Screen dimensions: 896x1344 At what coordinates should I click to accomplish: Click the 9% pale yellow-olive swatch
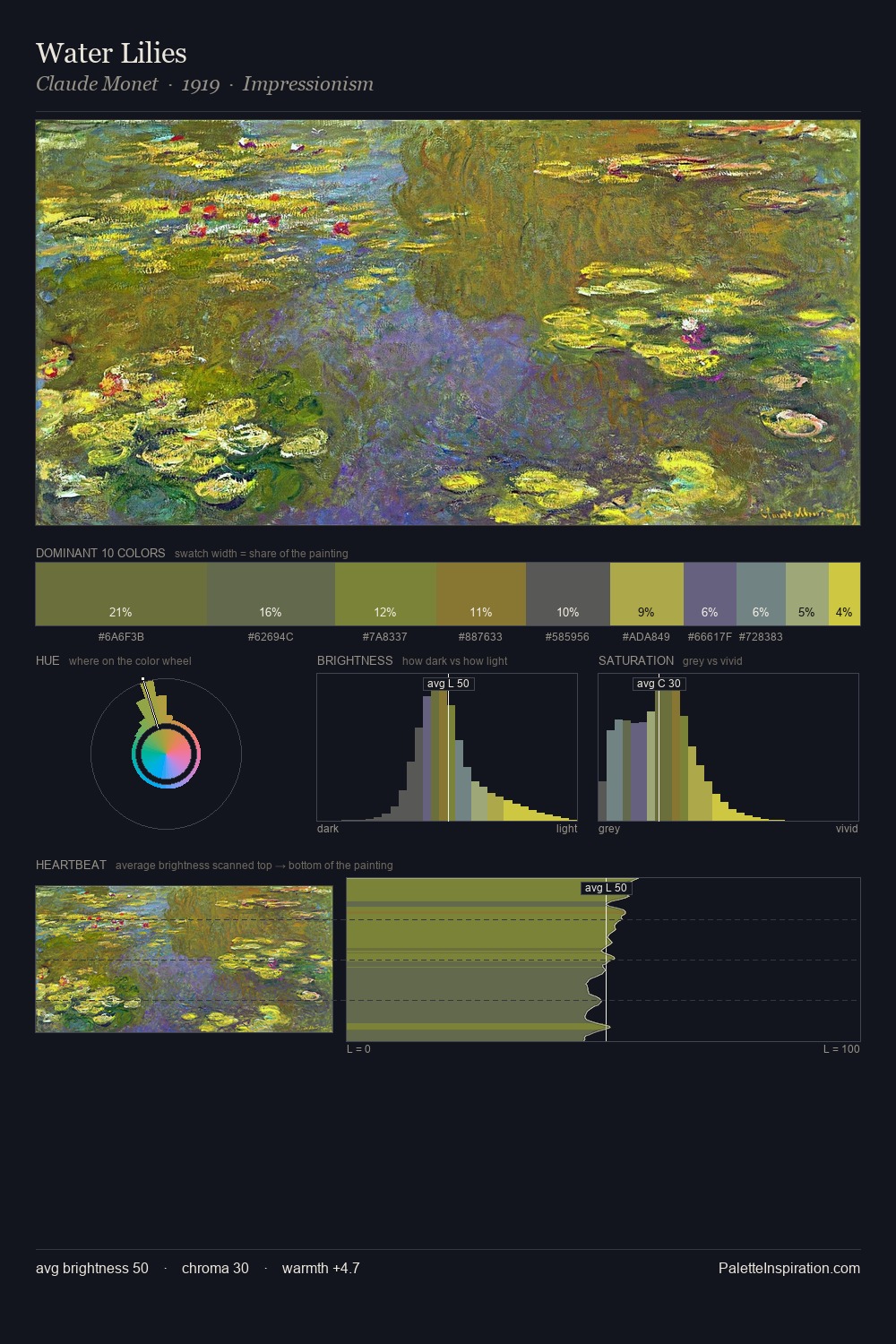(647, 594)
